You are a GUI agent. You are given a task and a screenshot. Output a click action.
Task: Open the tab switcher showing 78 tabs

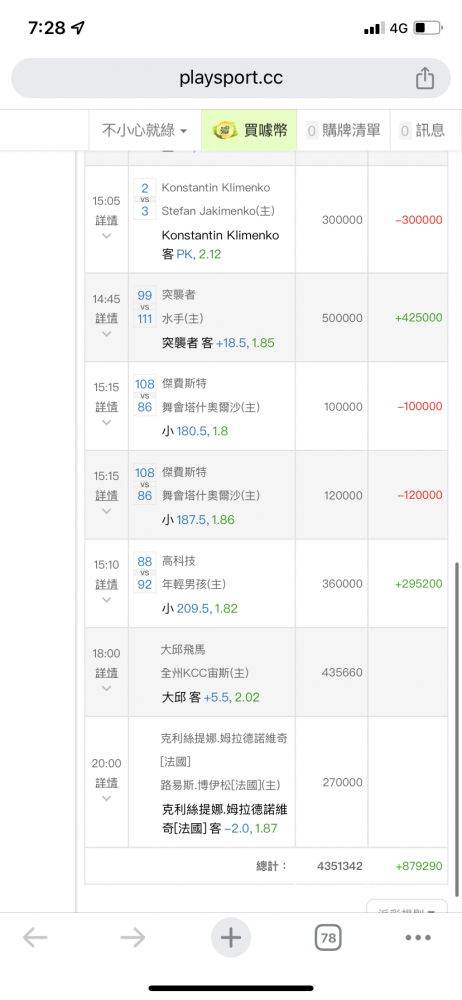pos(328,938)
